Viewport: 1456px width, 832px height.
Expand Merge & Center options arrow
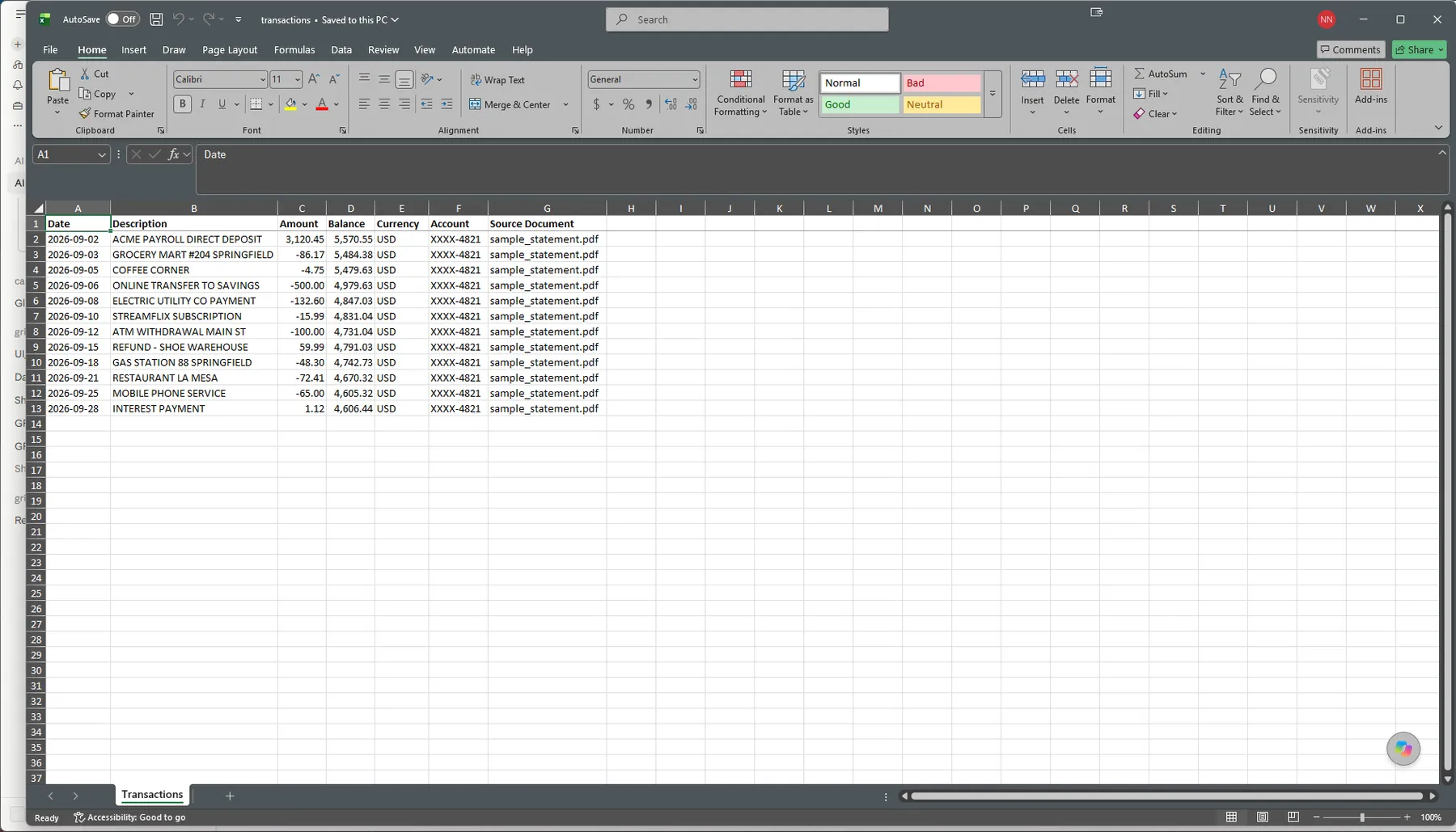[x=565, y=104]
